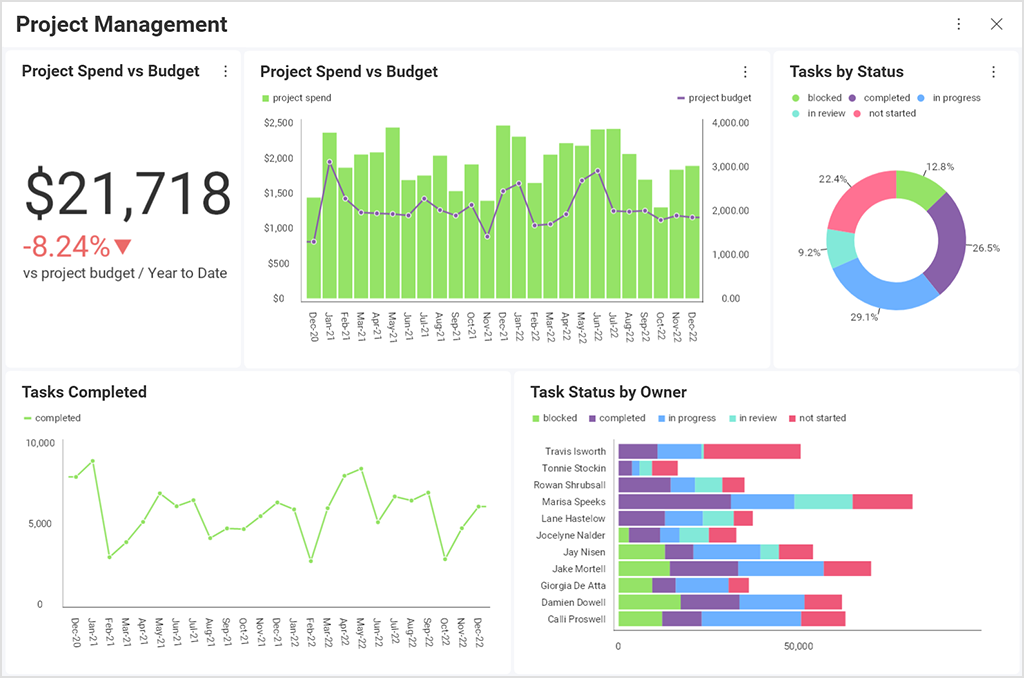Open the Project Spend KPI card menu

[226, 71]
